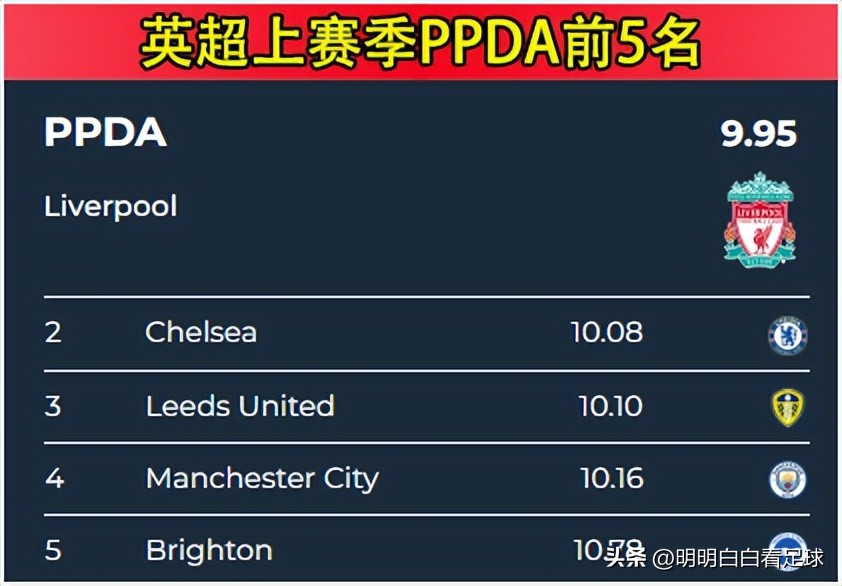Click Manchester City's 10.16 value
This screenshot has width=842, height=586.
click(612, 478)
